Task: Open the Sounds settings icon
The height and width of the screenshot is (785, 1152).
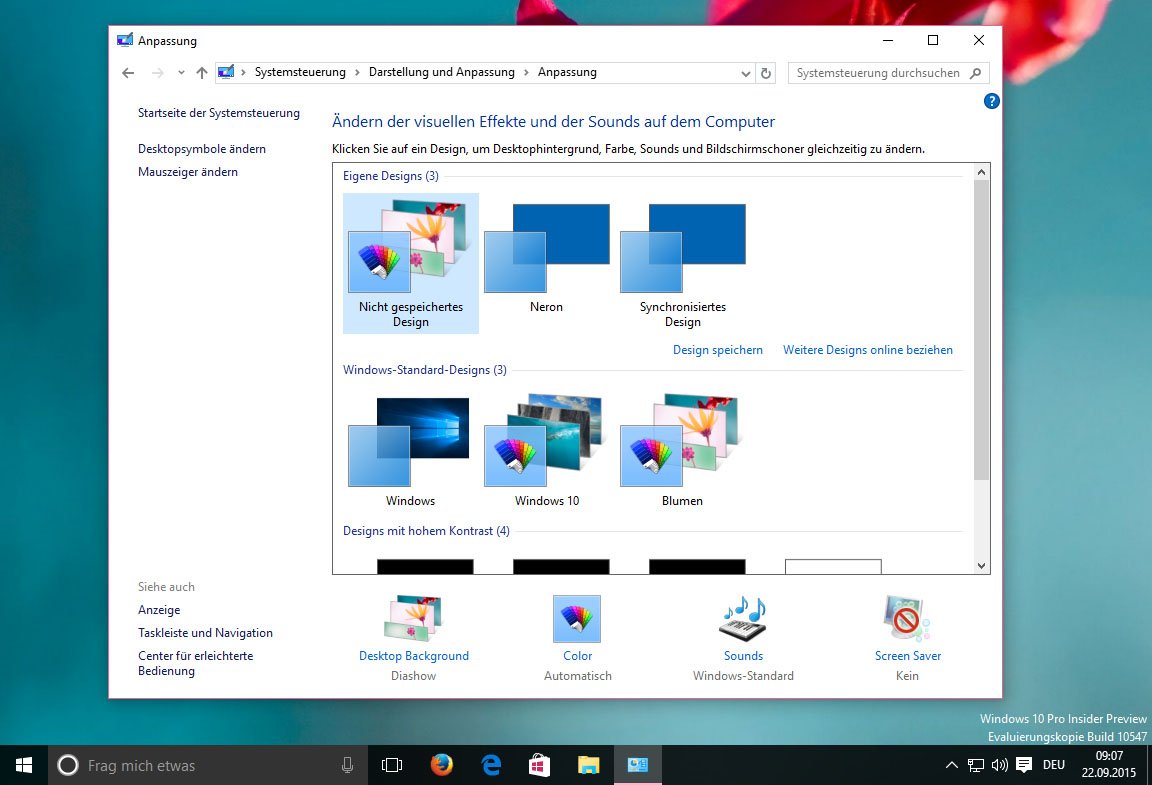Action: coord(743,617)
